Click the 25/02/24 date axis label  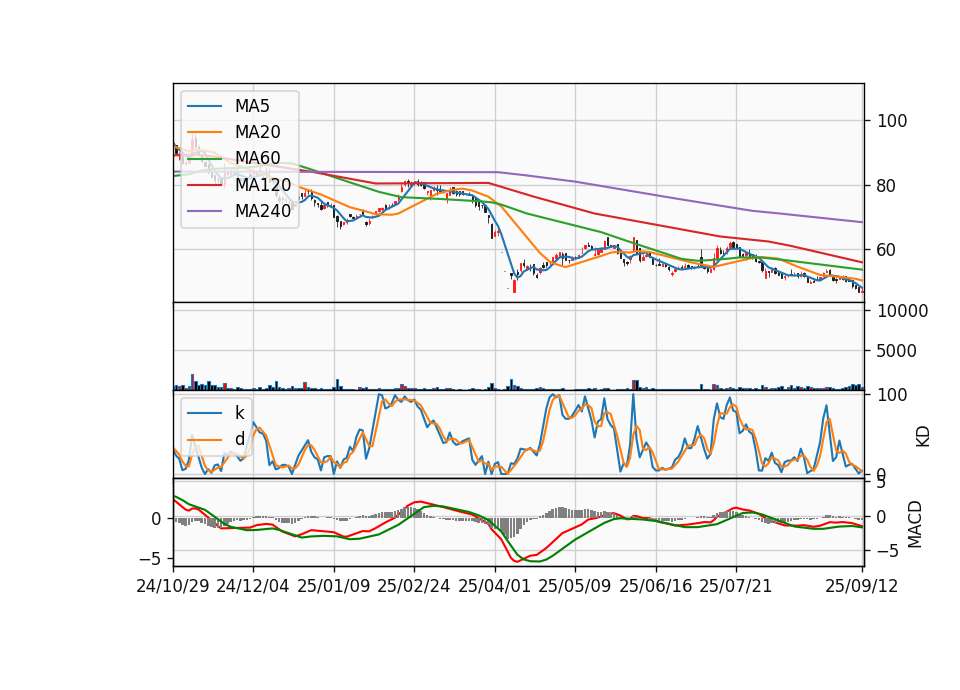pyautogui.click(x=414, y=586)
